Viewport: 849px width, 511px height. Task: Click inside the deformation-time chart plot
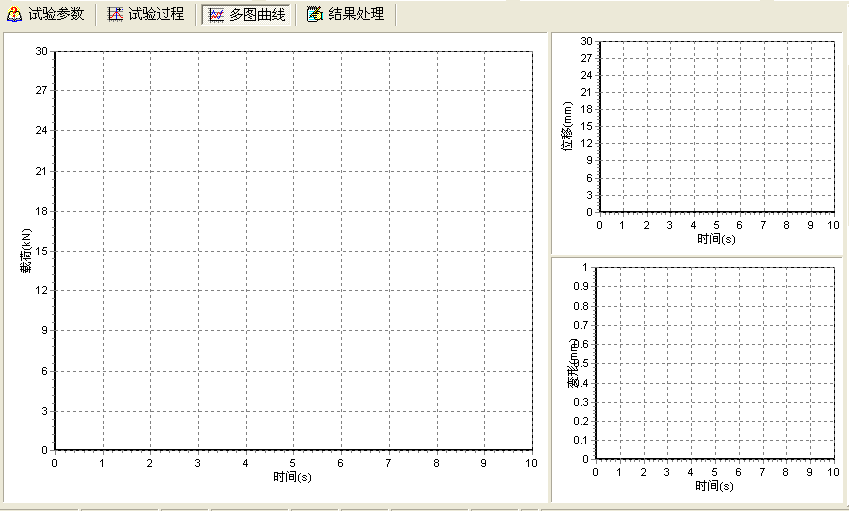click(x=716, y=362)
